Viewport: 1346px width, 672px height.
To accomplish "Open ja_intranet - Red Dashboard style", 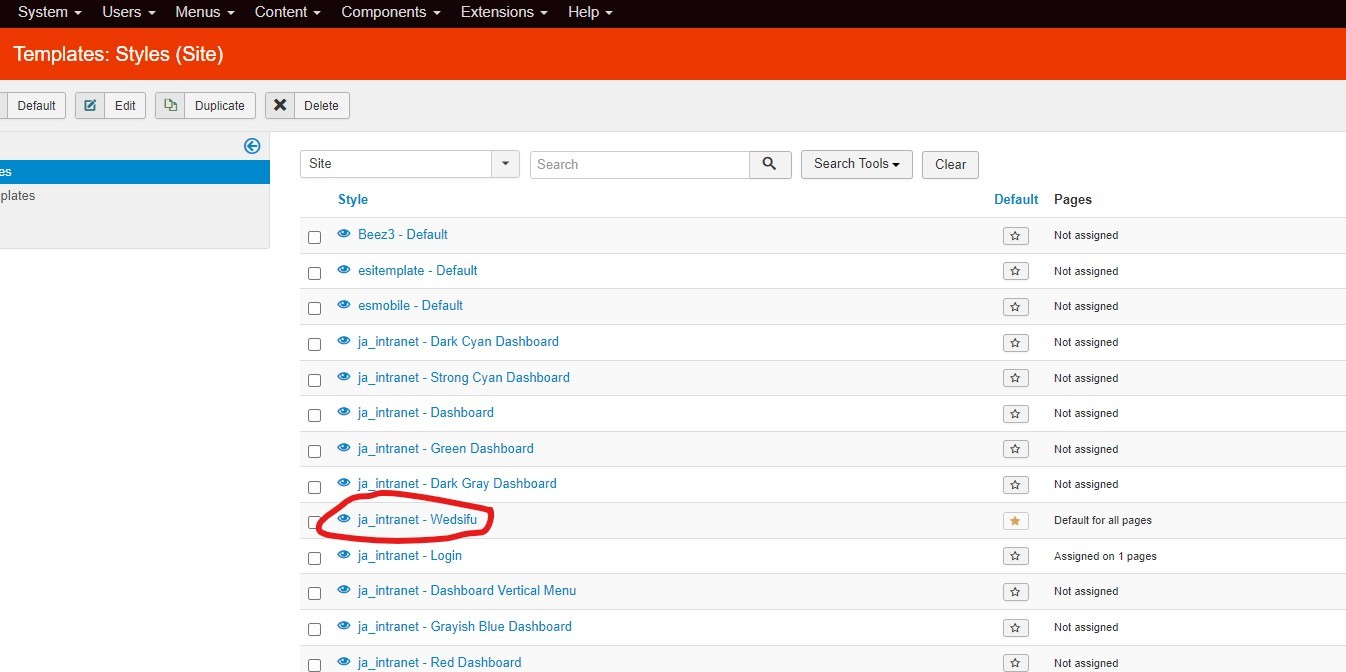I will point(440,662).
